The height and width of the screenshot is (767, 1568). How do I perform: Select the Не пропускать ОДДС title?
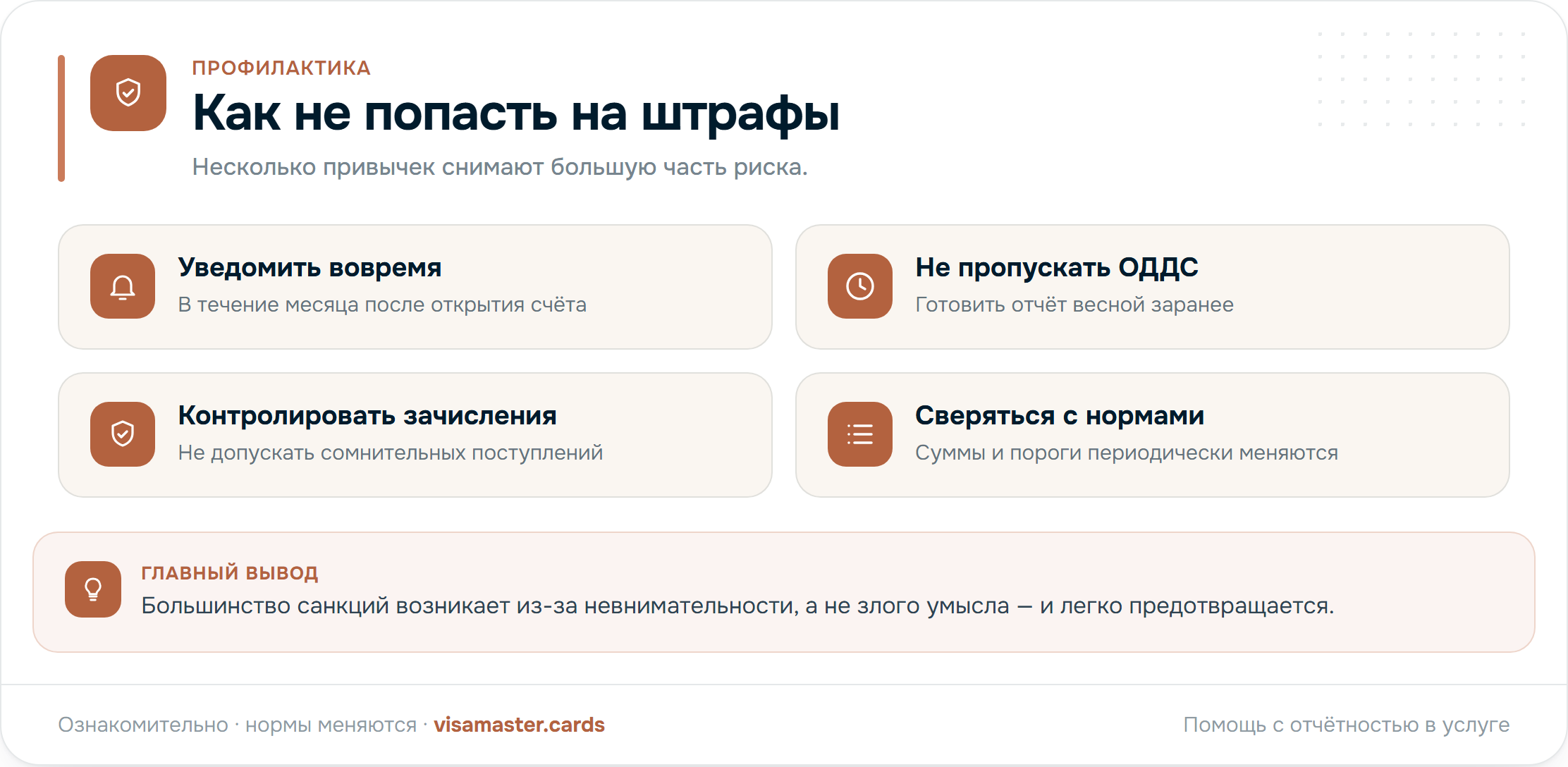pos(1057,268)
